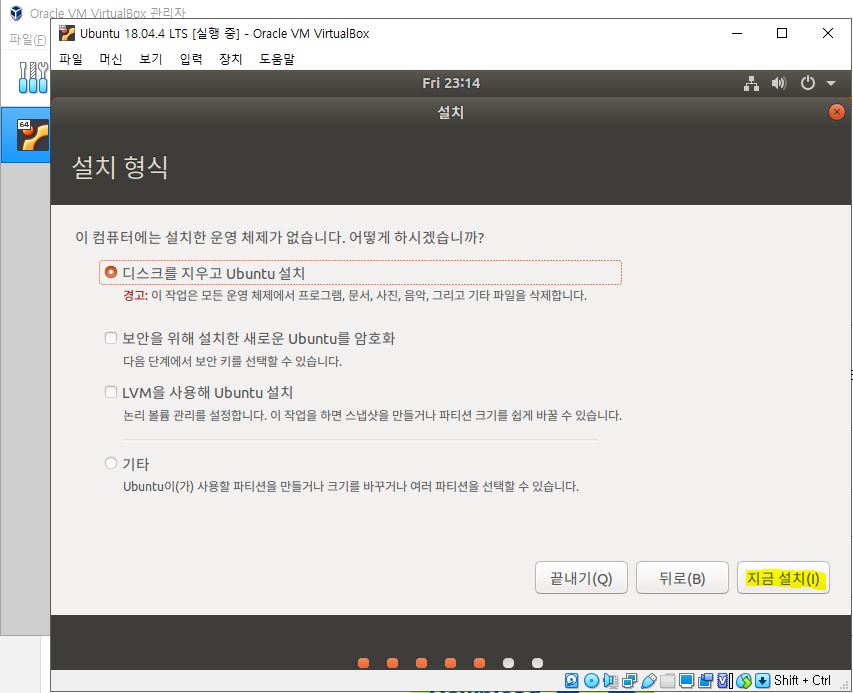Open the '장치' menu

click(x=231, y=59)
